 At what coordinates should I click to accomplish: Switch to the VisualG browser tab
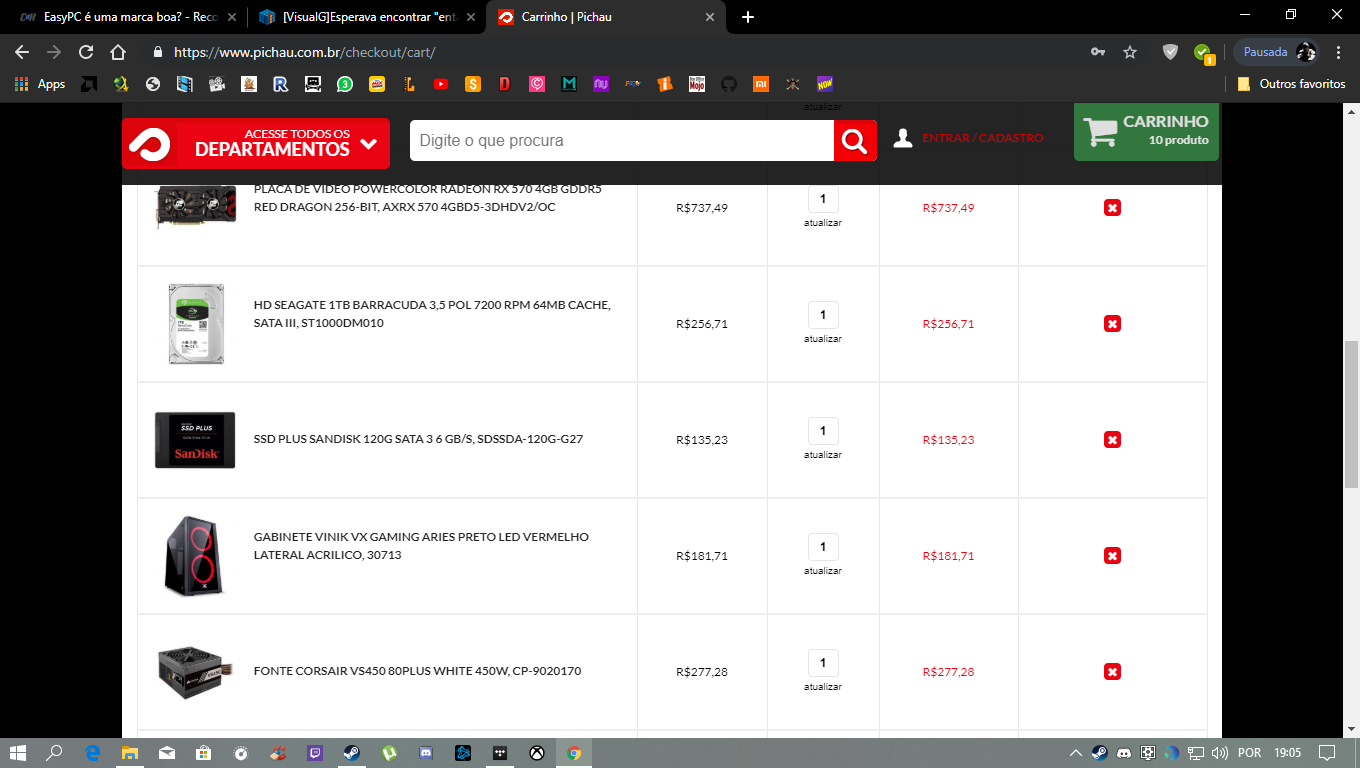365,17
